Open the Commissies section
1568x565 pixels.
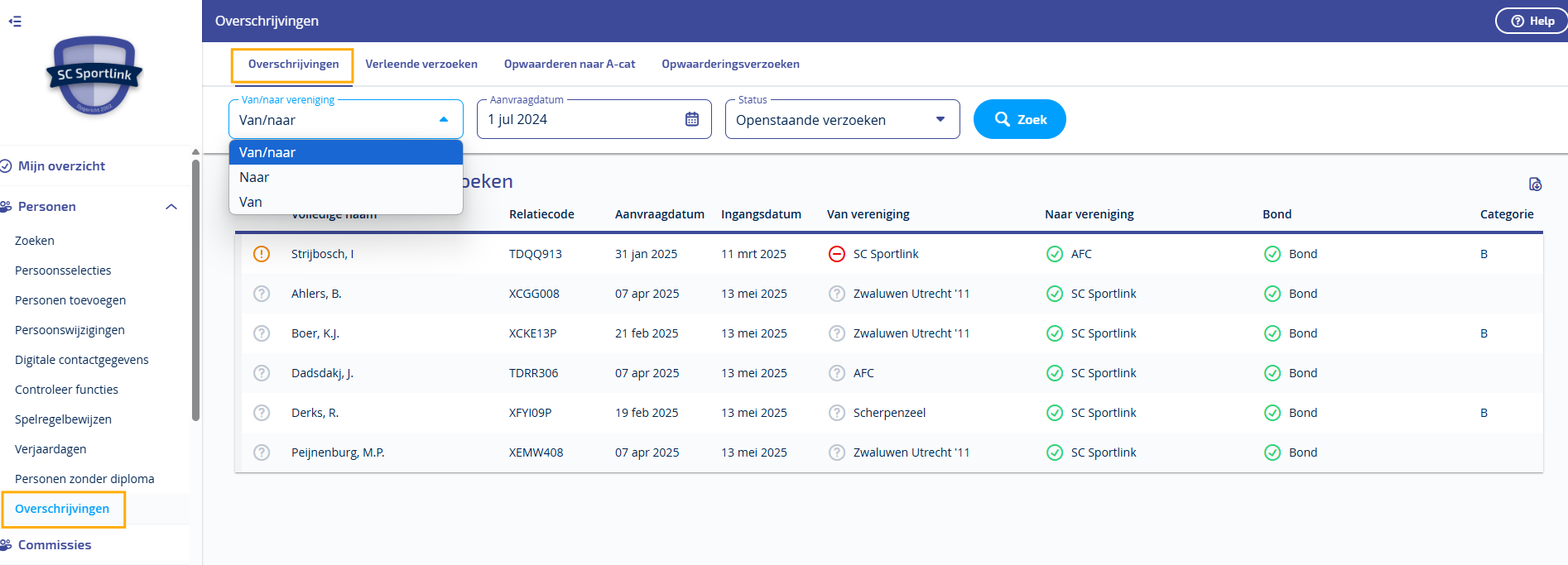coord(55,545)
